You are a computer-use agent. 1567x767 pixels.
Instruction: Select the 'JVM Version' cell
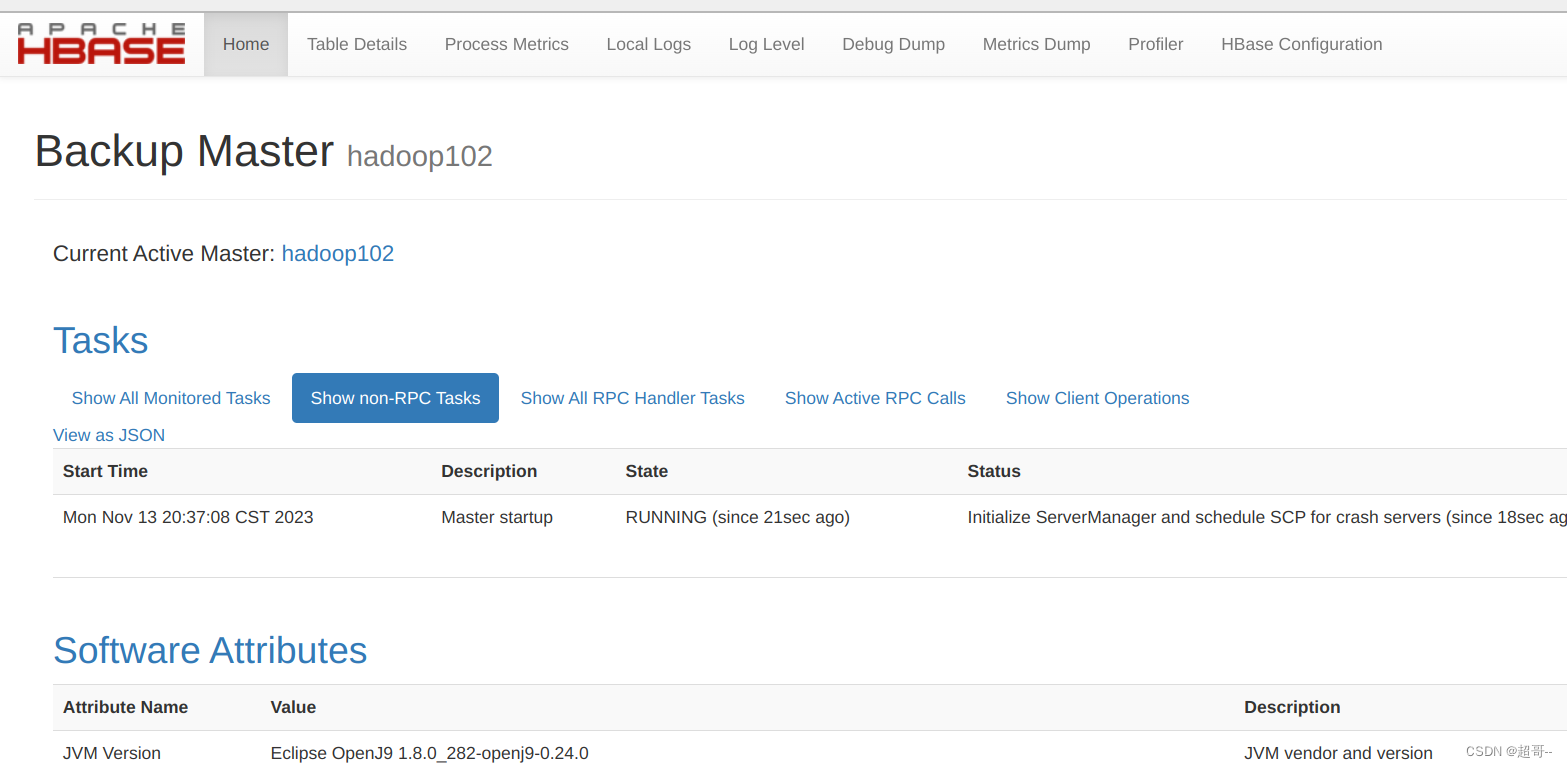112,753
